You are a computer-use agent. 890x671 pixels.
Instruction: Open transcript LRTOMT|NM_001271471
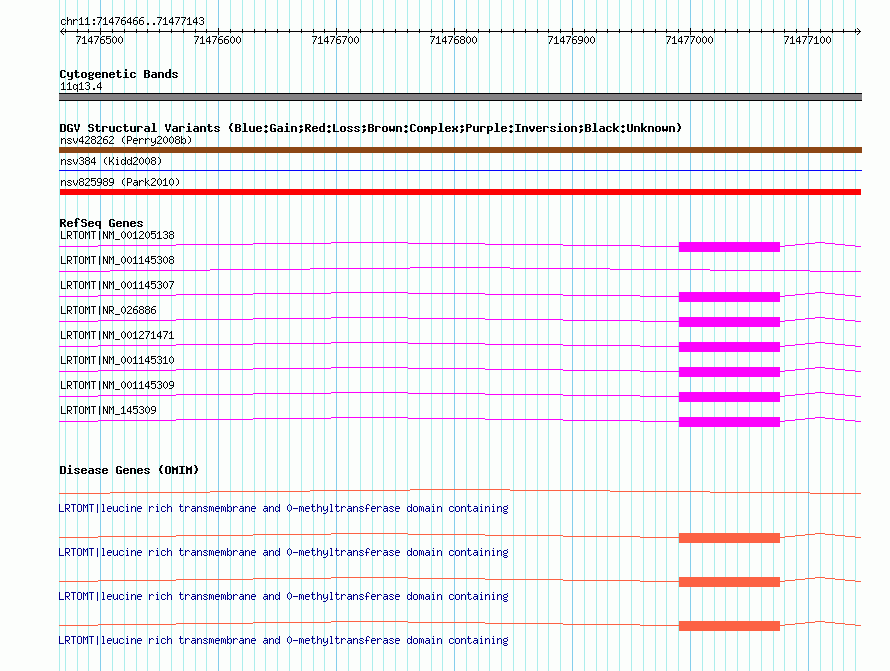coord(117,336)
